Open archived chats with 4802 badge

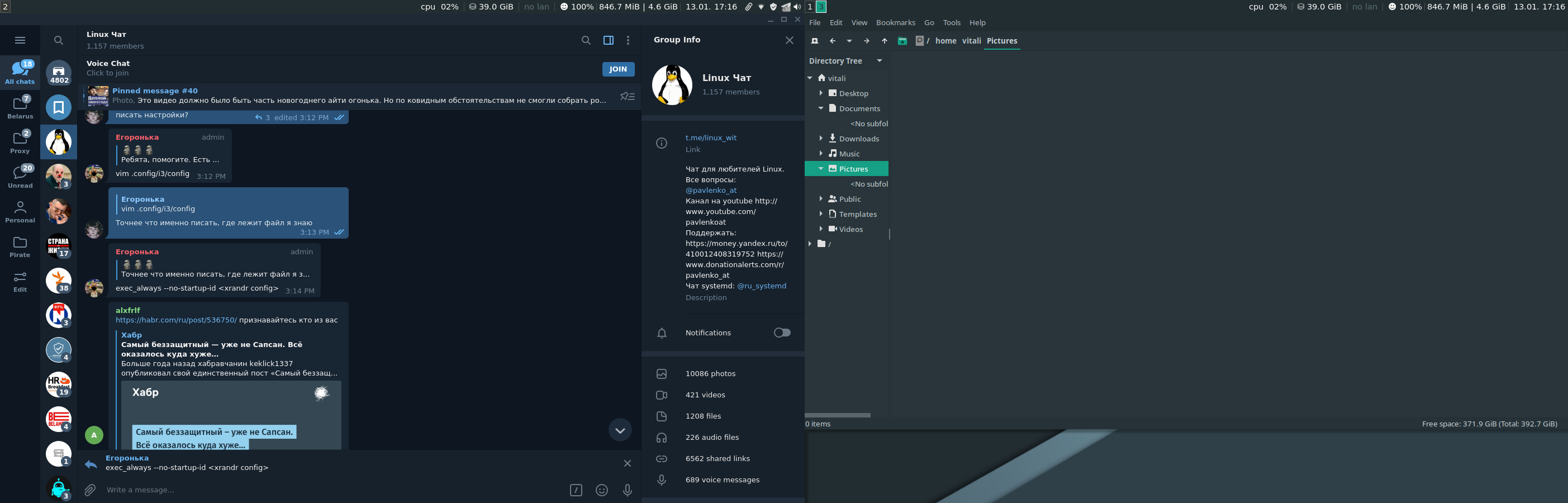click(x=59, y=73)
